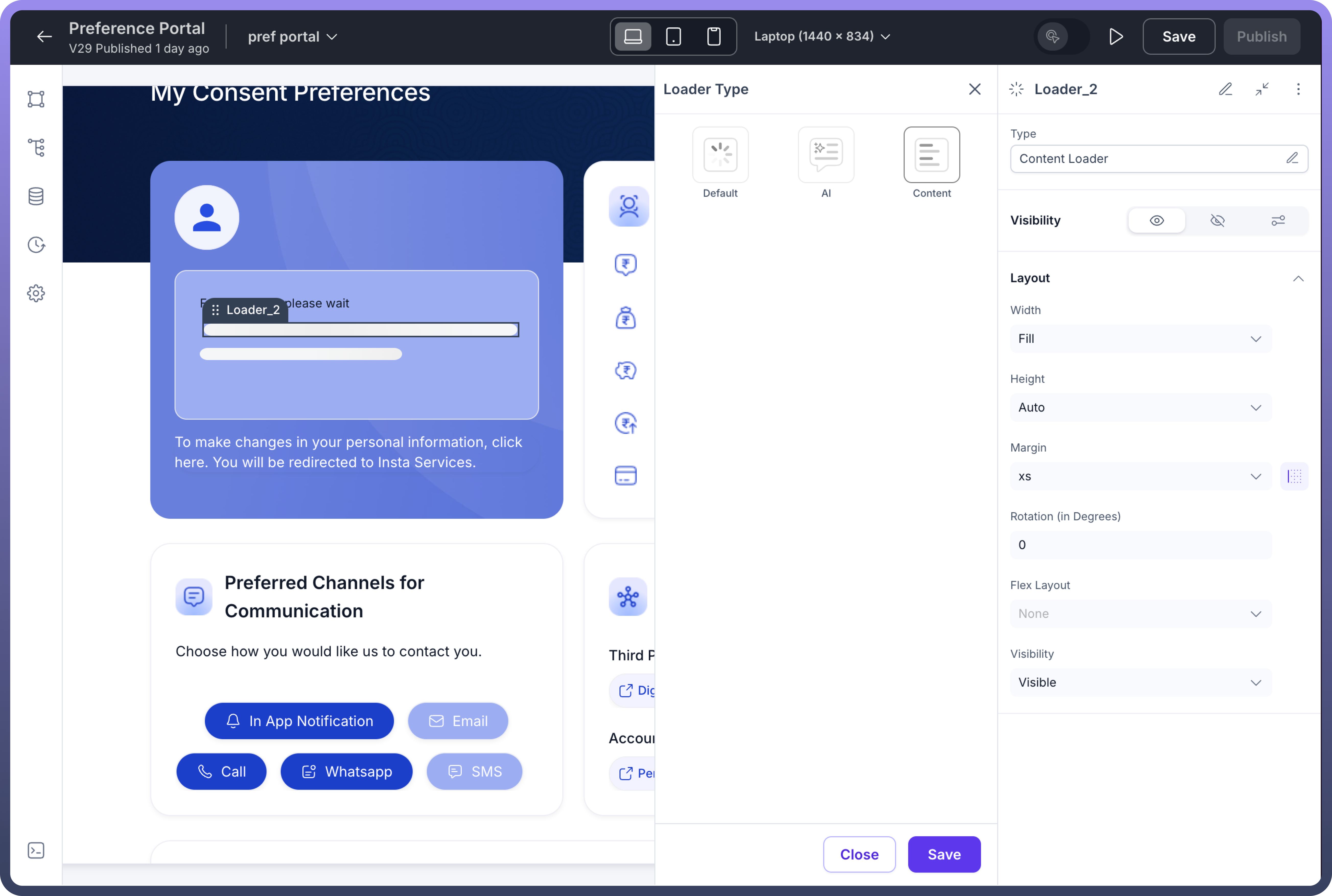Click the Loader_2 skeleton progress bar
This screenshot has width=1332, height=896.
(360, 330)
